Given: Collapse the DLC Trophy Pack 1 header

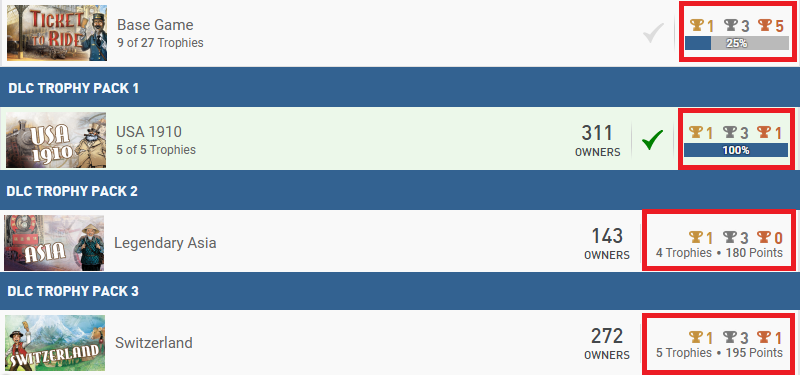Looking at the screenshot, I should pyautogui.click(x=400, y=87).
